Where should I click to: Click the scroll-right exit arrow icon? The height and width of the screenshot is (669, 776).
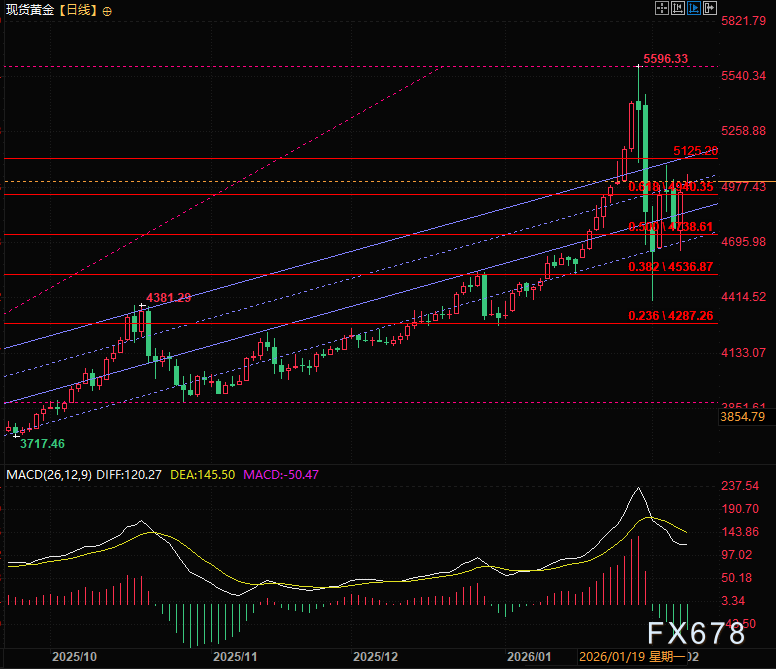(709, 8)
